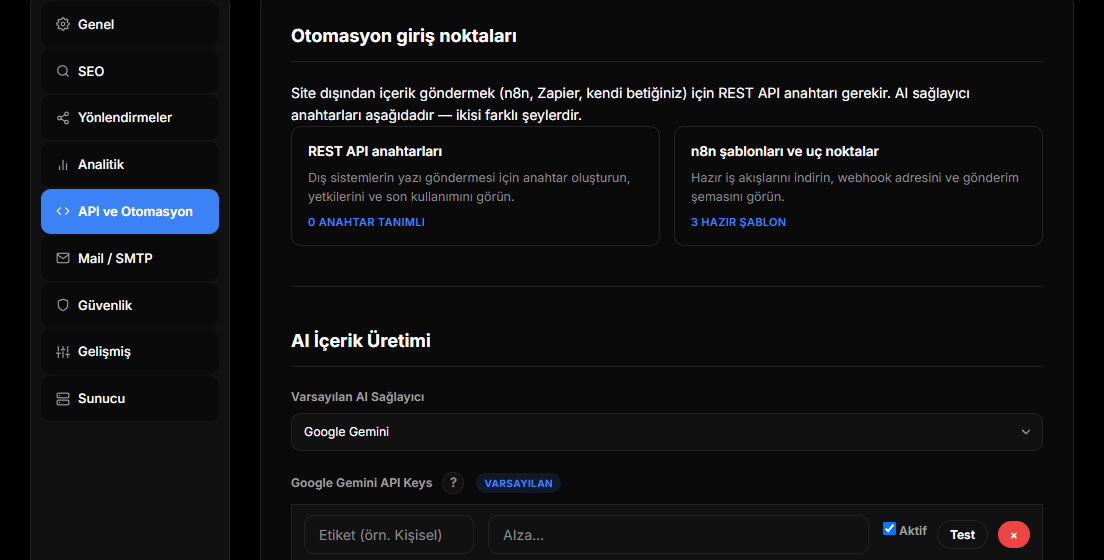Screen dimensions: 1104x560
Task: Focus the AIza... API key input field
Action: (678, 535)
